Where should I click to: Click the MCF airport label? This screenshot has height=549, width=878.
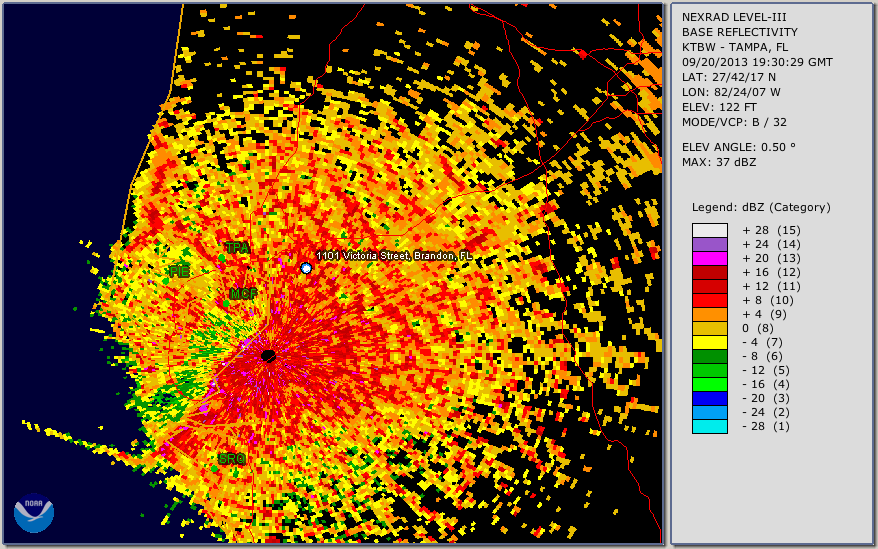tap(244, 294)
